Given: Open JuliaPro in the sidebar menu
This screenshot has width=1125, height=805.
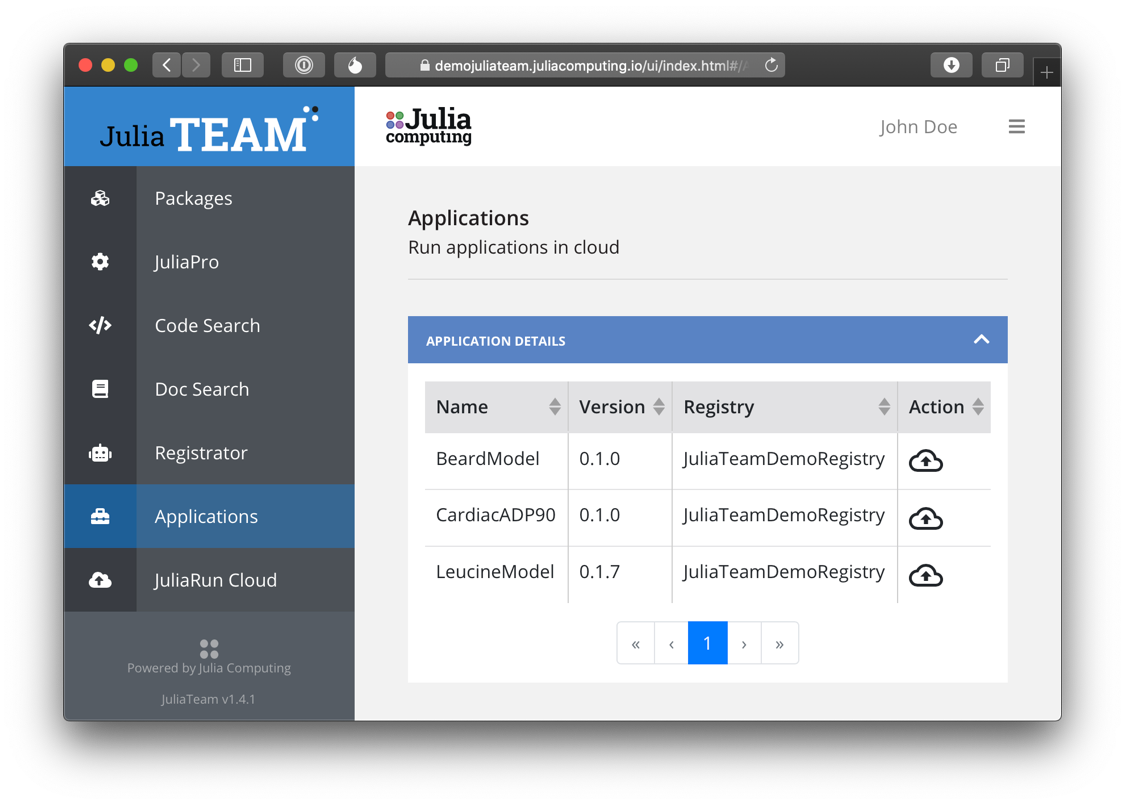Looking at the screenshot, I should click(x=209, y=262).
